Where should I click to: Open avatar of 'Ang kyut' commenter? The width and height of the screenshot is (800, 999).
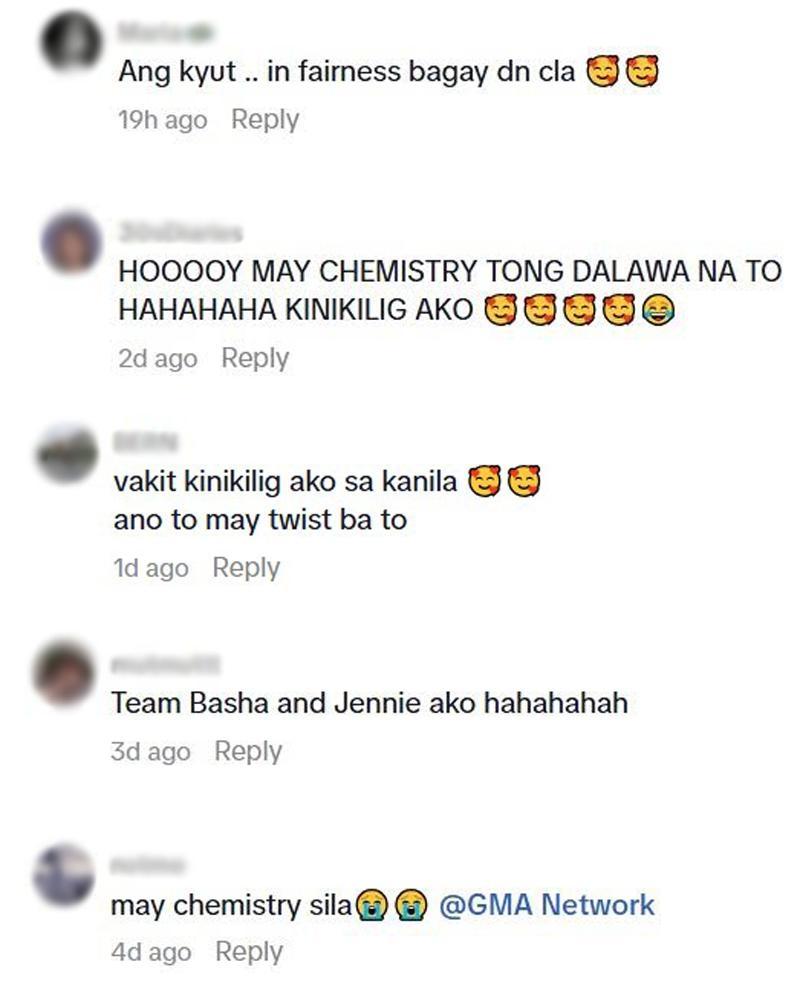[x=71, y=42]
